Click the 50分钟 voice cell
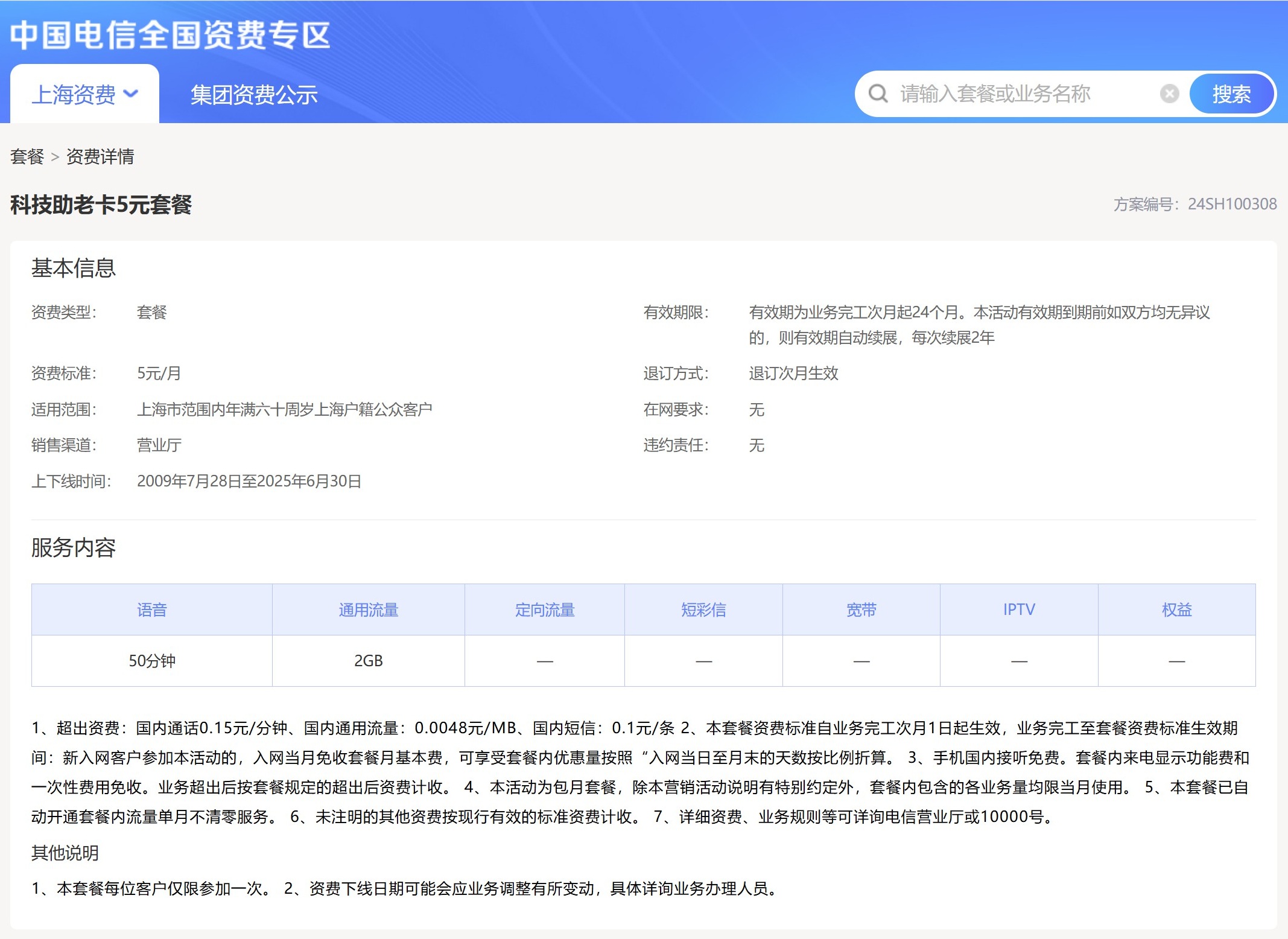The width and height of the screenshot is (1288, 939). [x=152, y=661]
